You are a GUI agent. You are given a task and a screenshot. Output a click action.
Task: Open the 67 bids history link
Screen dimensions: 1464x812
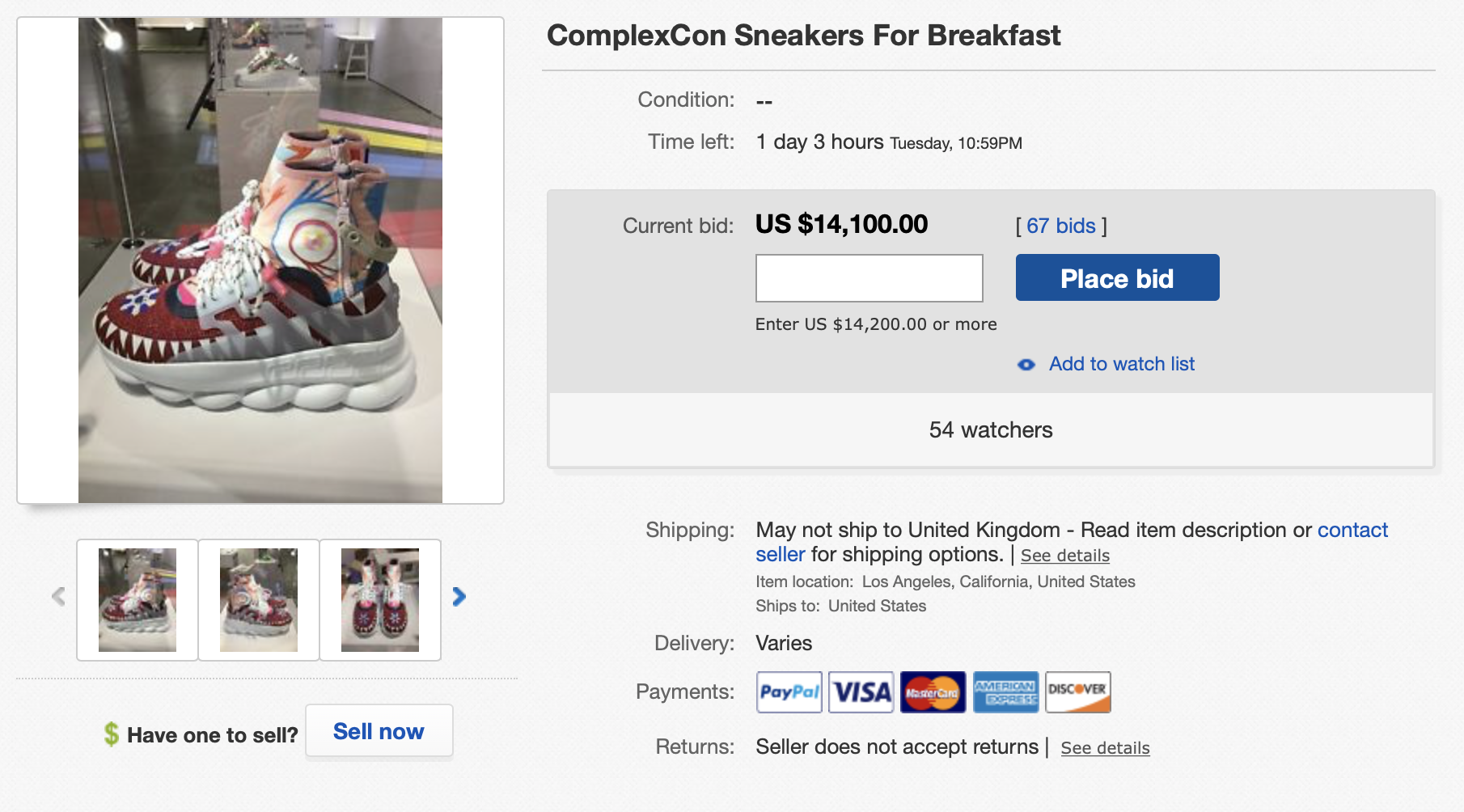point(1060,226)
